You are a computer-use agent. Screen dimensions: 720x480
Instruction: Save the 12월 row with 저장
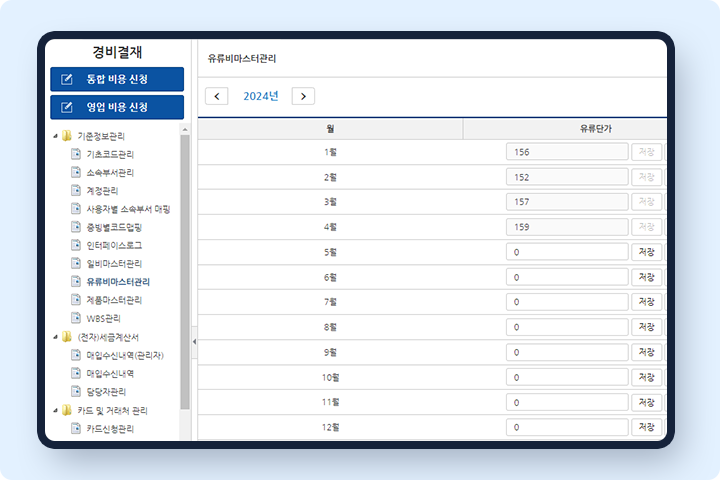point(647,427)
